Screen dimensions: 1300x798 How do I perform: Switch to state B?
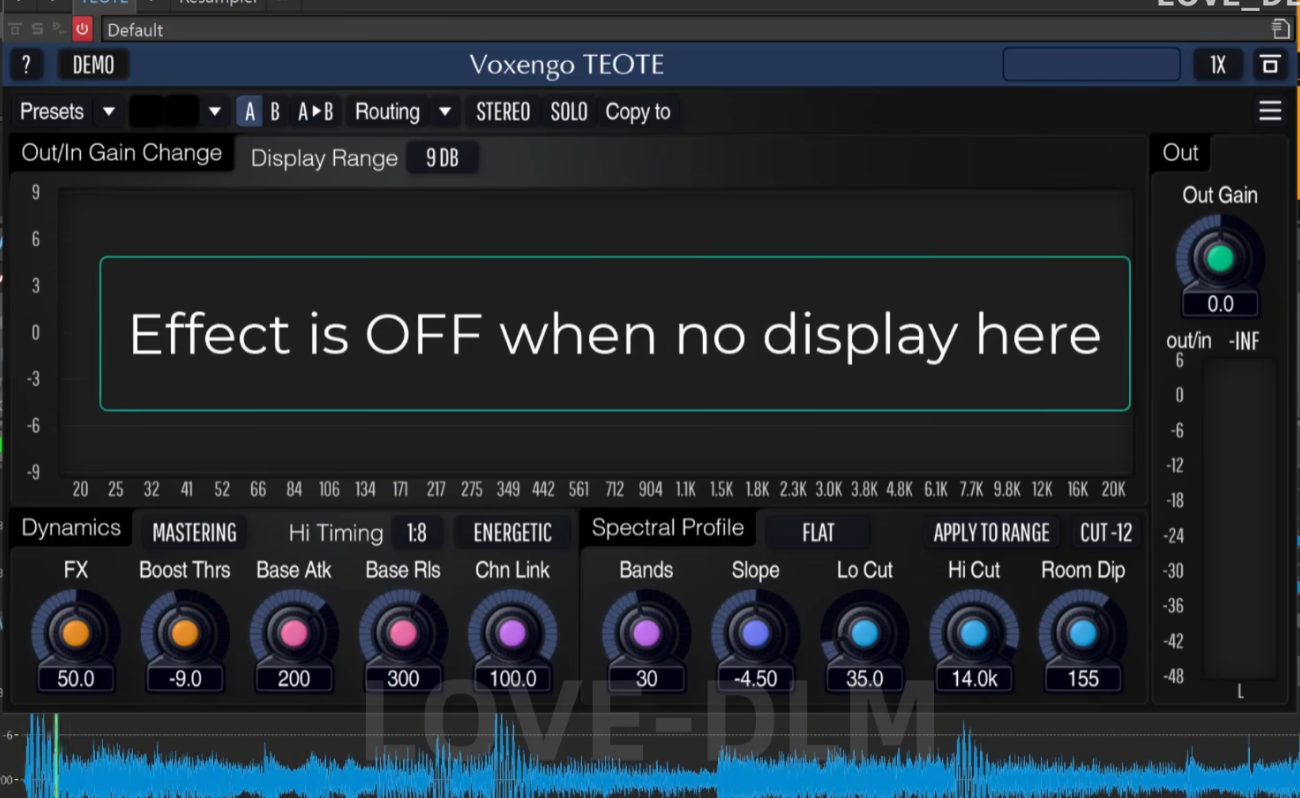pyautogui.click(x=275, y=112)
